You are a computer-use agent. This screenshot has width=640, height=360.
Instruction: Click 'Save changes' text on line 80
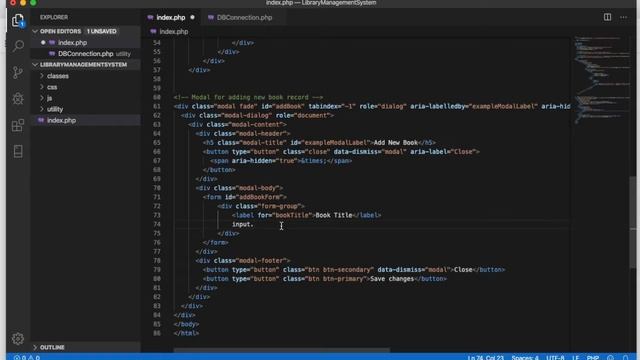point(392,279)
